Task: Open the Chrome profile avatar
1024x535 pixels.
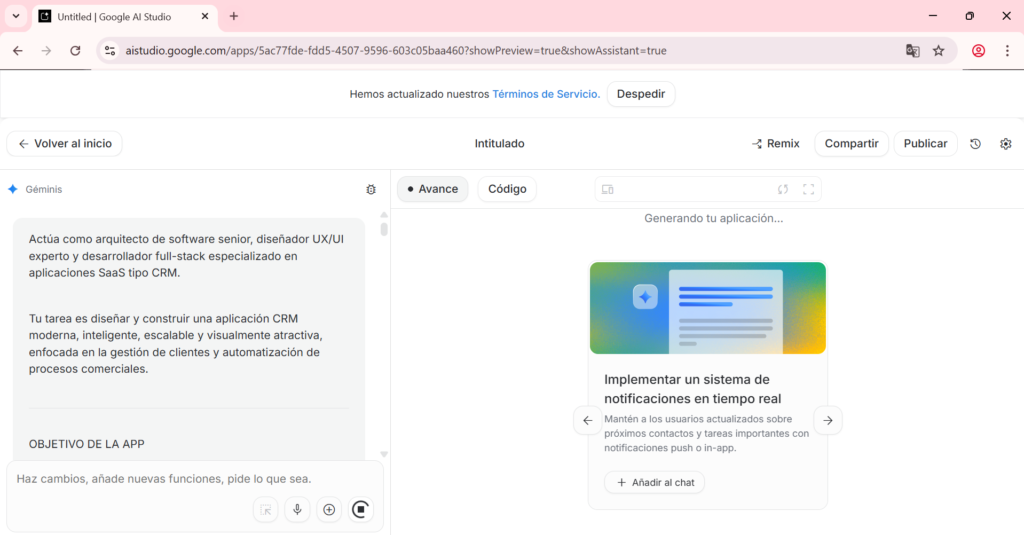Action: tap(978, 50)
